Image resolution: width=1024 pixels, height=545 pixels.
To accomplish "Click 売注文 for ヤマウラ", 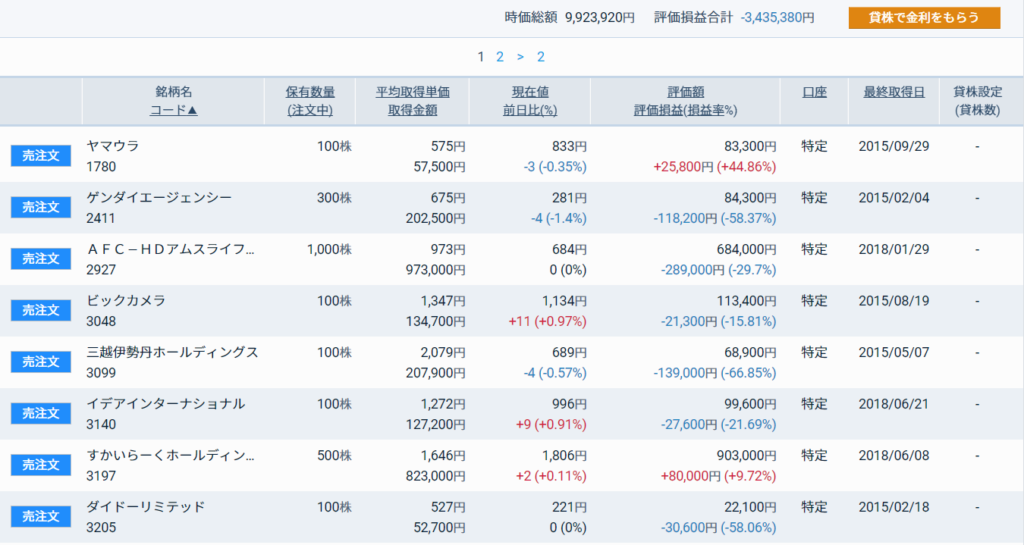I will point(40,156).
